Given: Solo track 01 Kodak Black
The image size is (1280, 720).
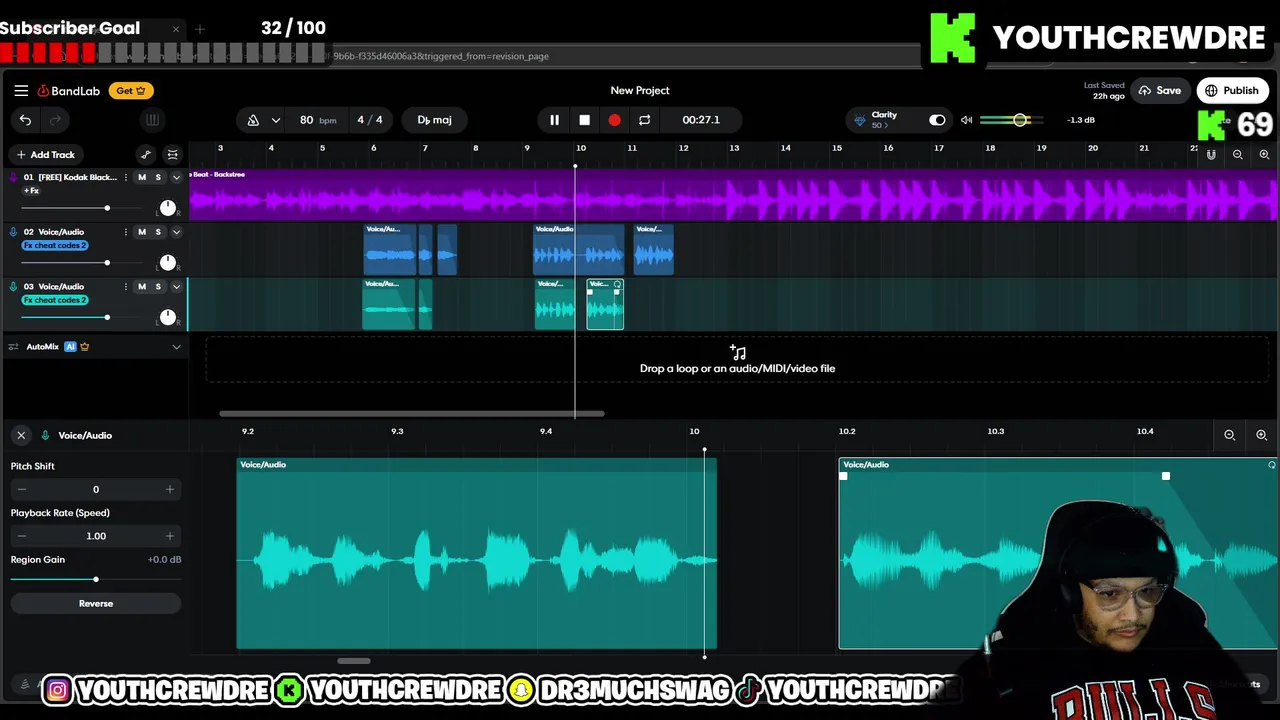Looking at the screenshot, I should point(158,177).
